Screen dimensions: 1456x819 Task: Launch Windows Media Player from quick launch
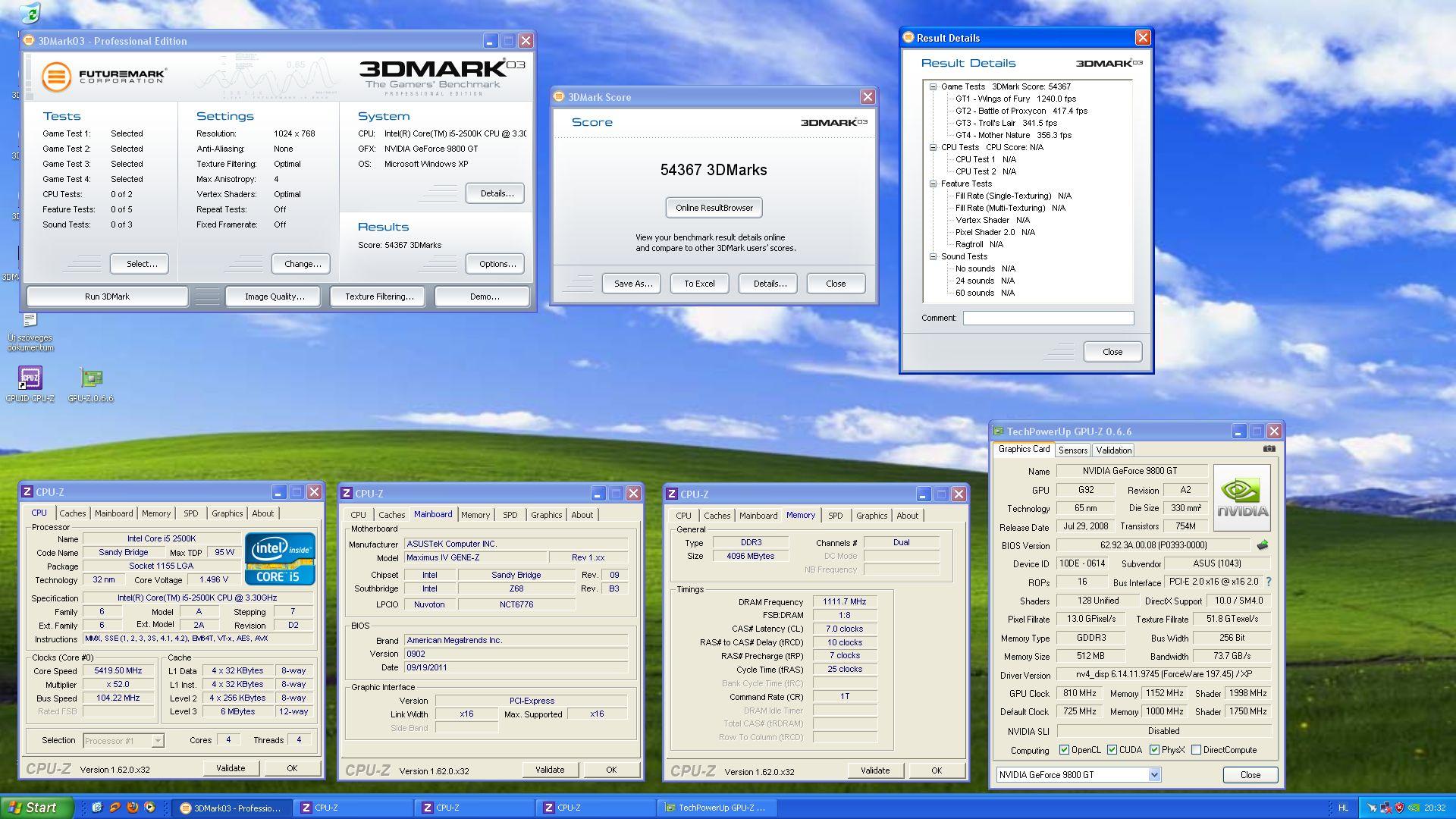pos(149,808)
